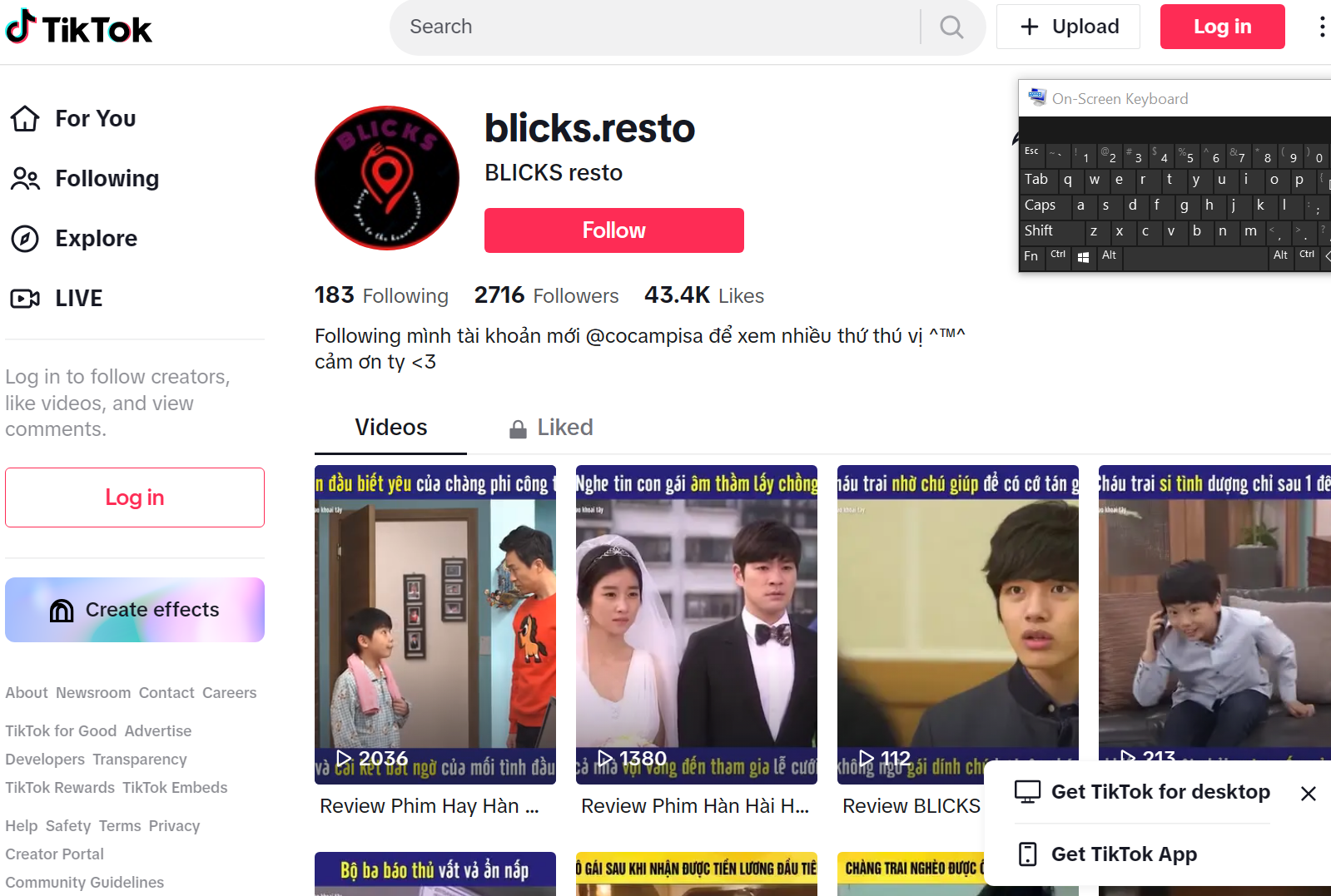The height and width of the screenshot is (896, 1331).
Task: Follow the blicks.resto account
Action: pos(613,230)
